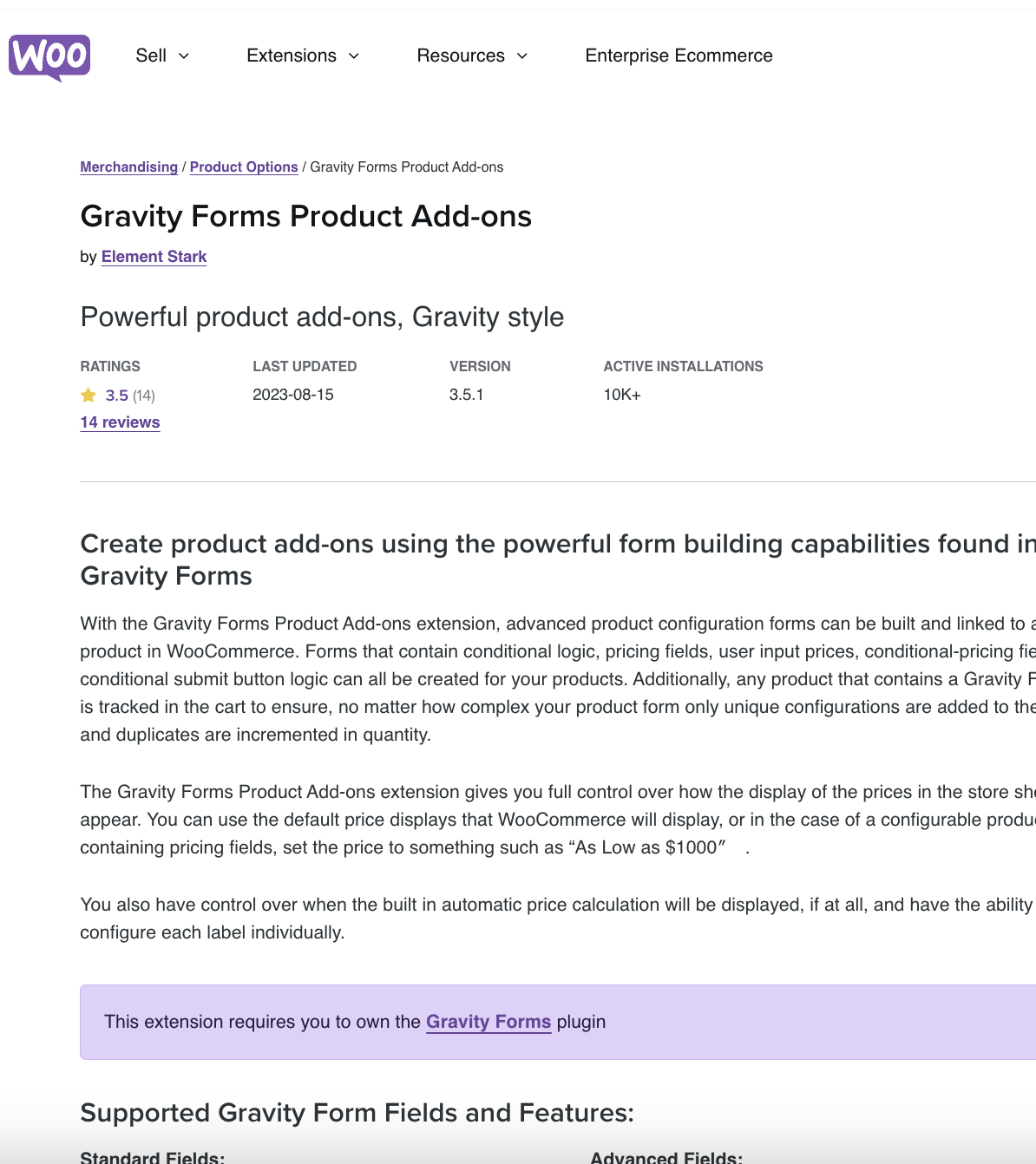Visit author Element Stark's page

[x=154, y=257]
